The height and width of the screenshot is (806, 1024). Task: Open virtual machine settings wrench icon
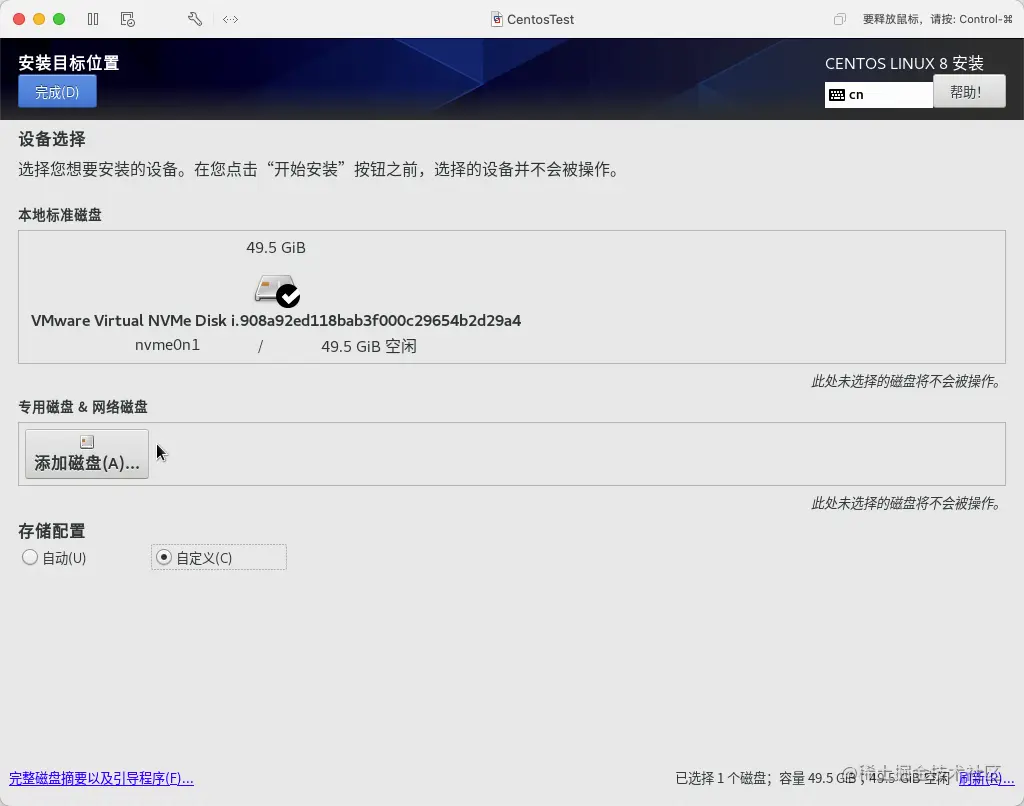tap(195, 19)
